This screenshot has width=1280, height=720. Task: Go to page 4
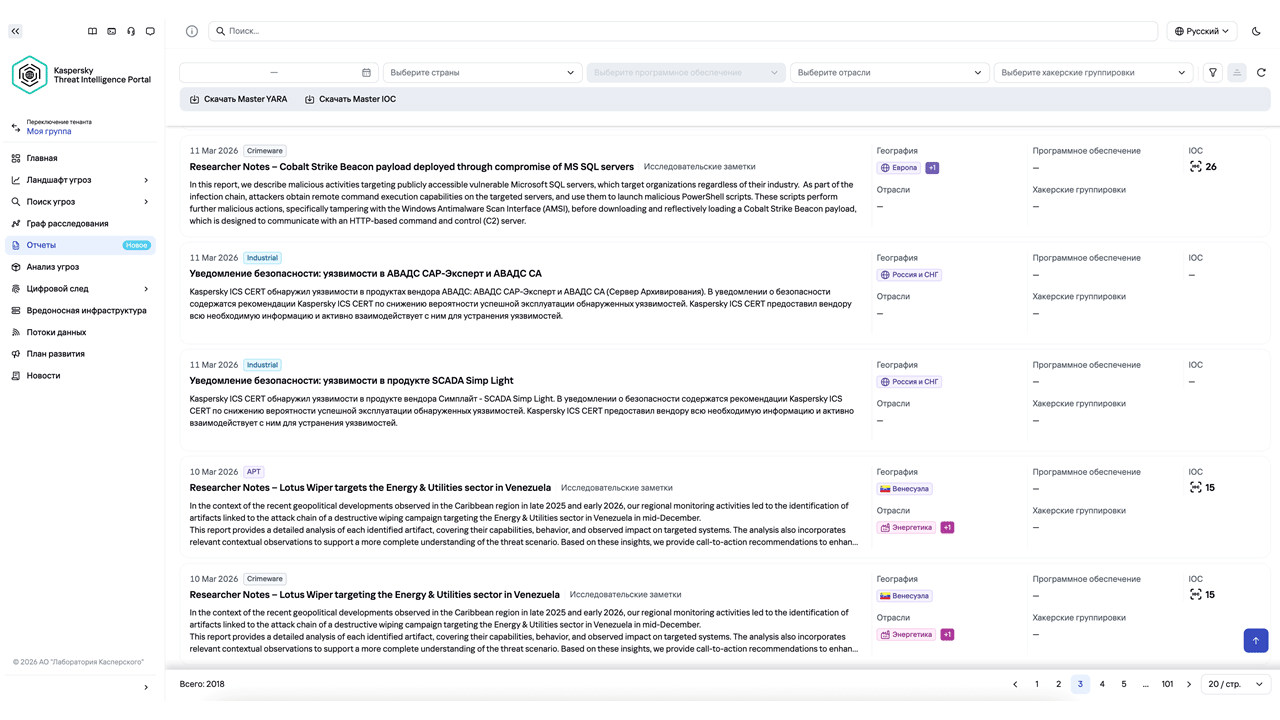tap(1102, 684)
